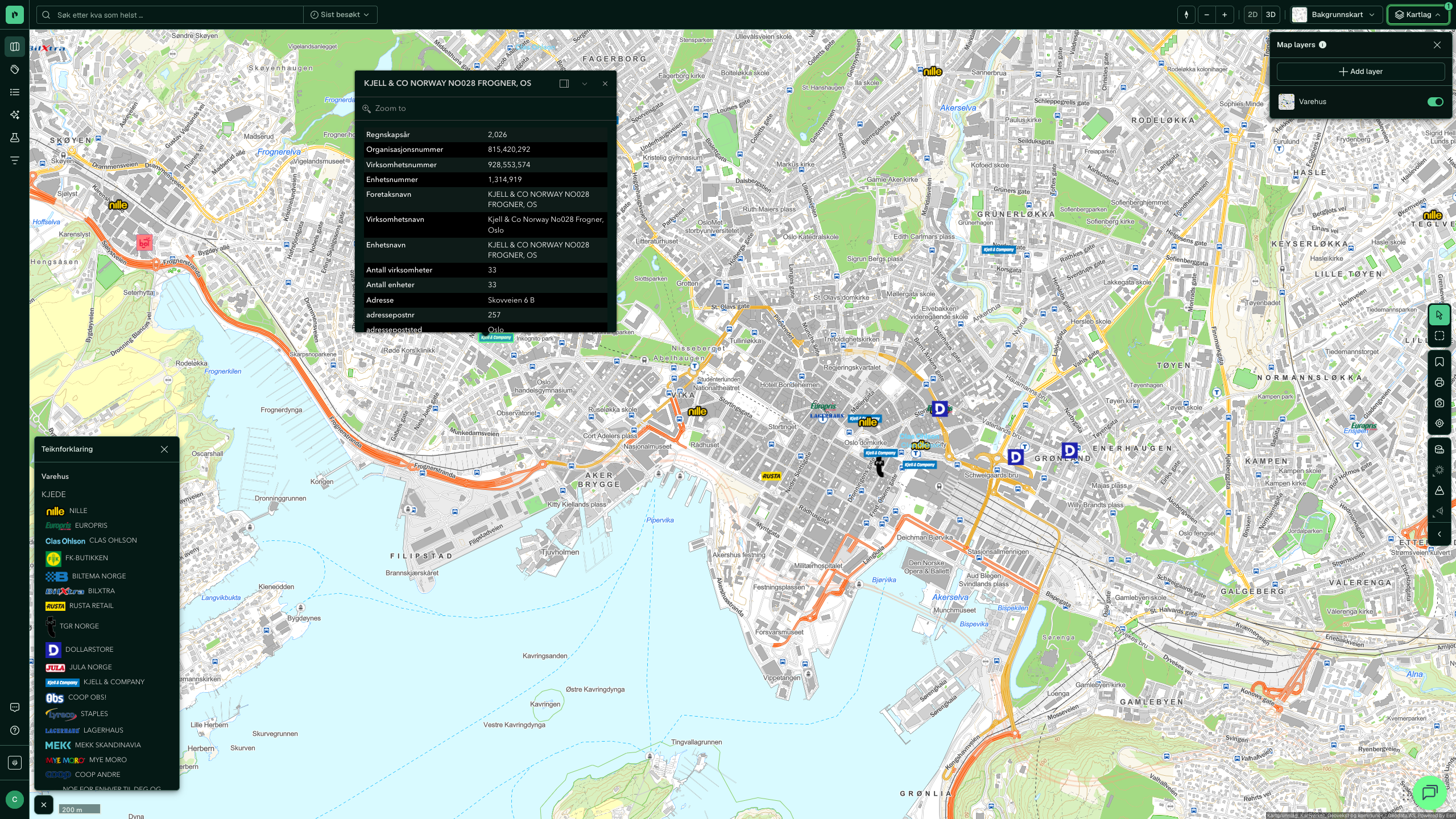This screenshot has width=1456, height=819.
Task: Click the MEKK SKANDINAVIA legend entry
Action: point(93,745)
